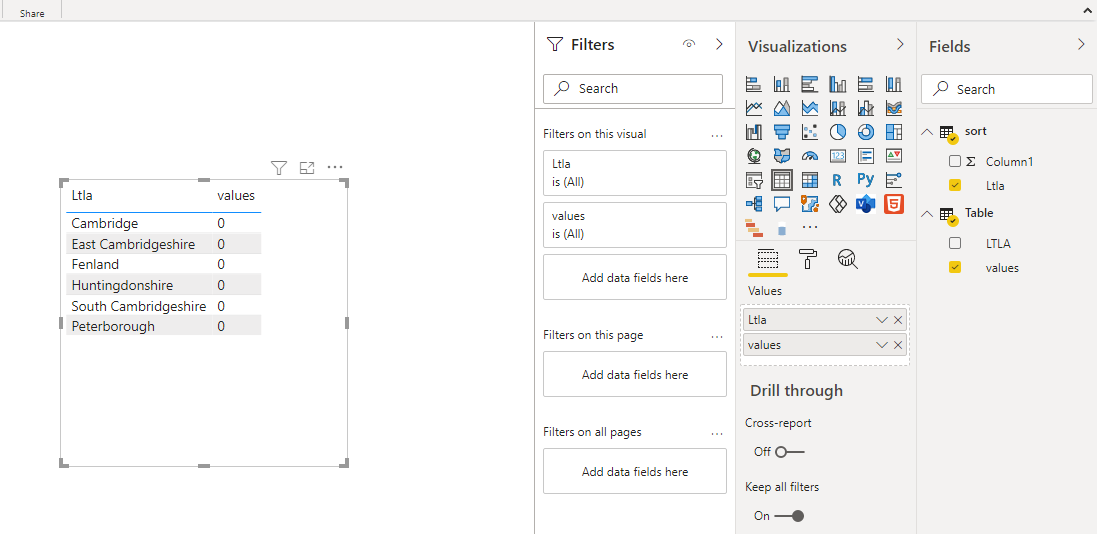Collapse the Table node in Fields
This screenshot has height=534, width=1097.
(x=927, y=213)
